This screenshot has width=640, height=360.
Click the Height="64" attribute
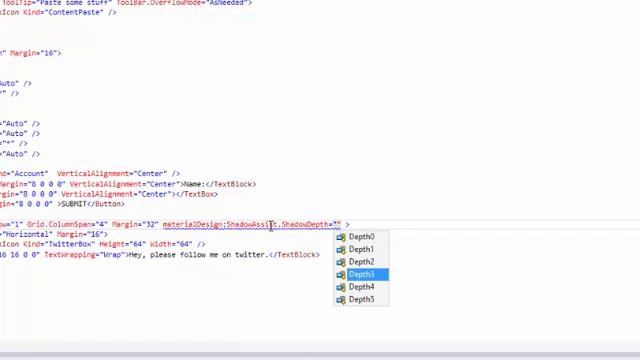pos(122,244)
